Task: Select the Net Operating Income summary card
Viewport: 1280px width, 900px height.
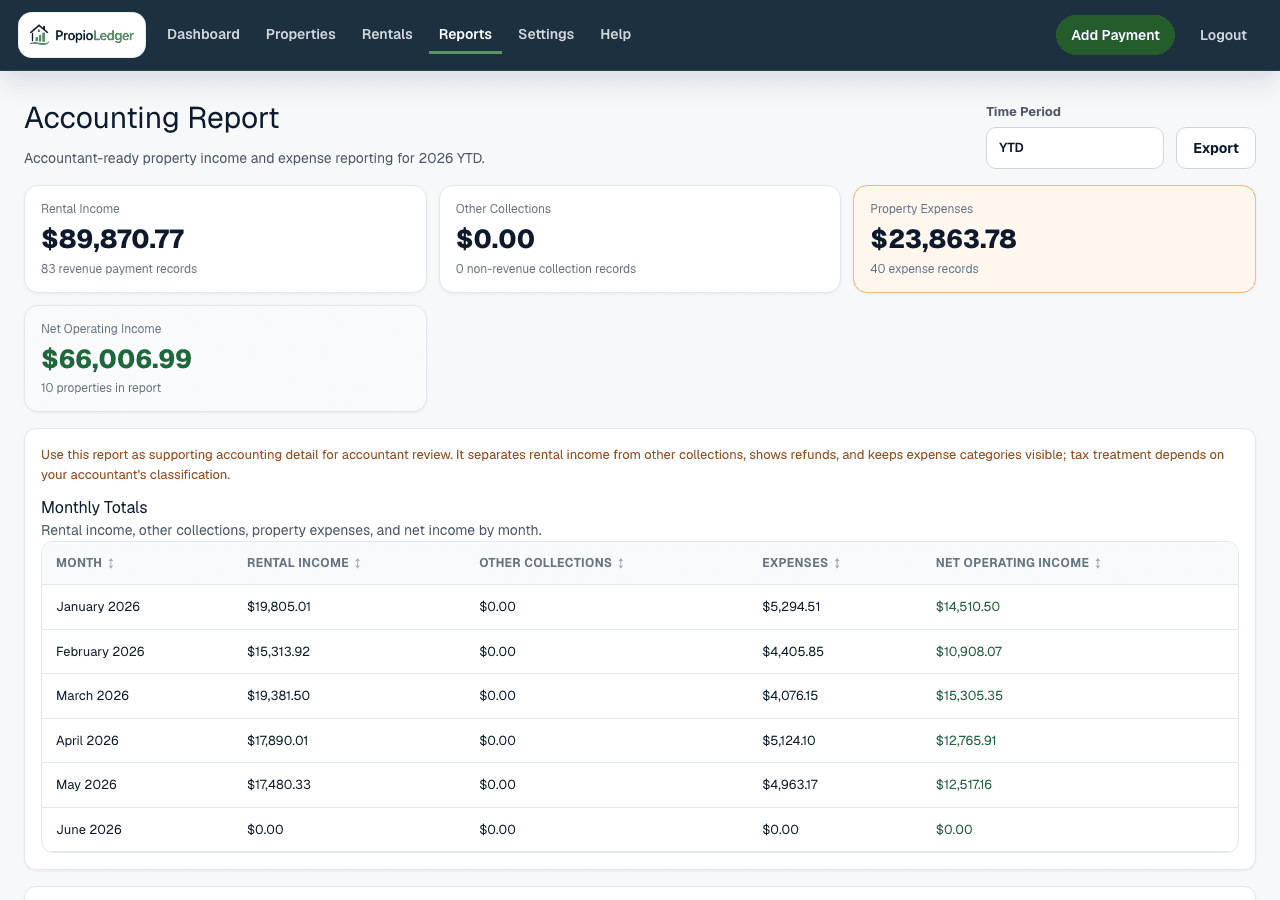Action: [x=225, y=358]
